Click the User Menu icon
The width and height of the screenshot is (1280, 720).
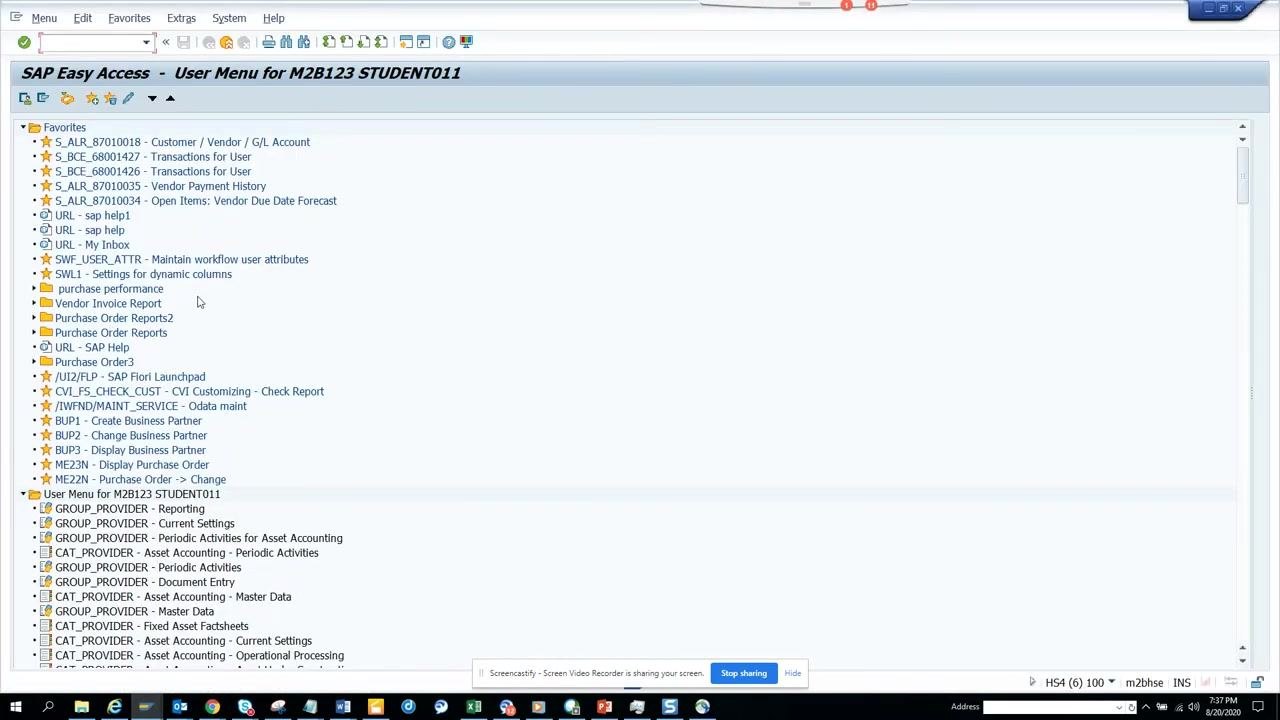coord(25,98)
